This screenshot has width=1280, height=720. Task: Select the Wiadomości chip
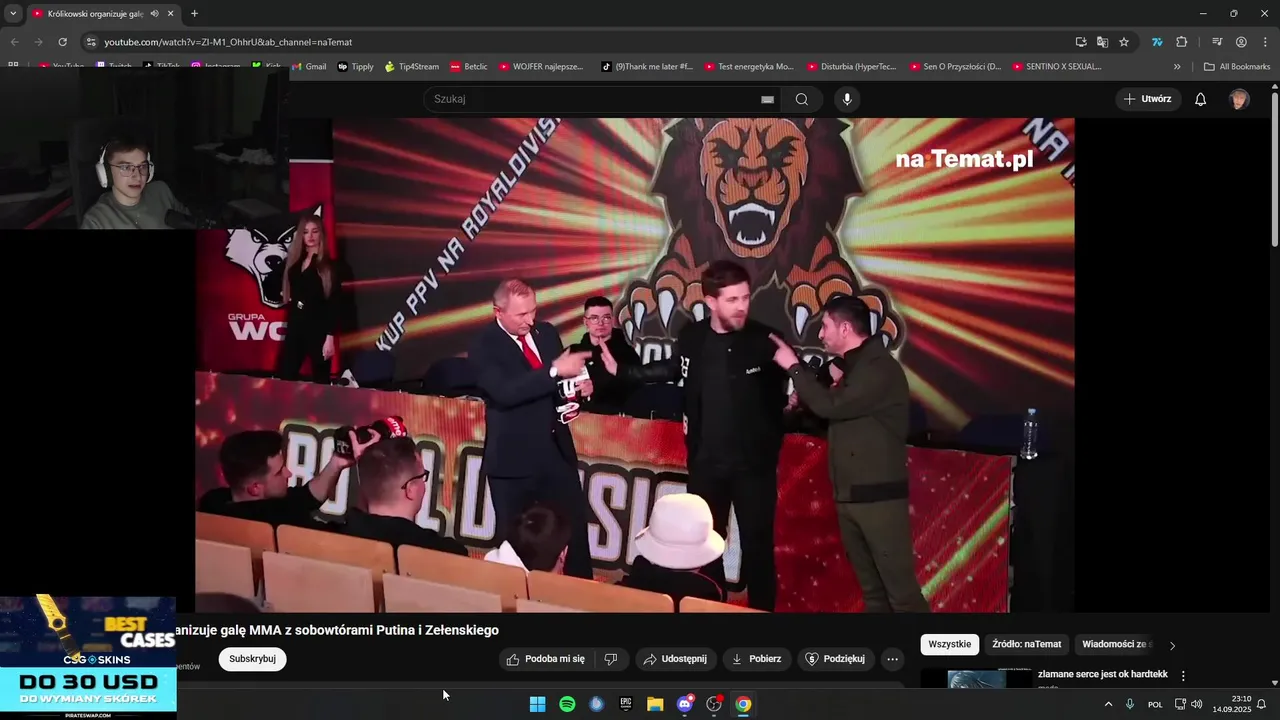(1115, 644)
